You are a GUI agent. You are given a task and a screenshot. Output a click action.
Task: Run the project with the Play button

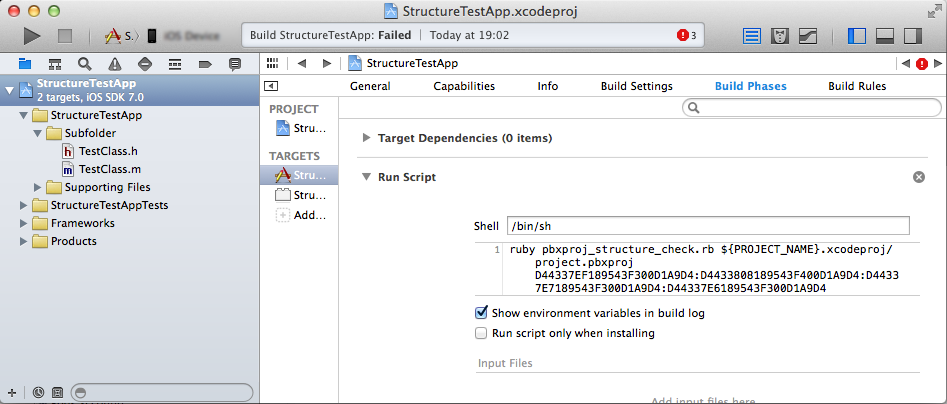(x=32, y=36)
